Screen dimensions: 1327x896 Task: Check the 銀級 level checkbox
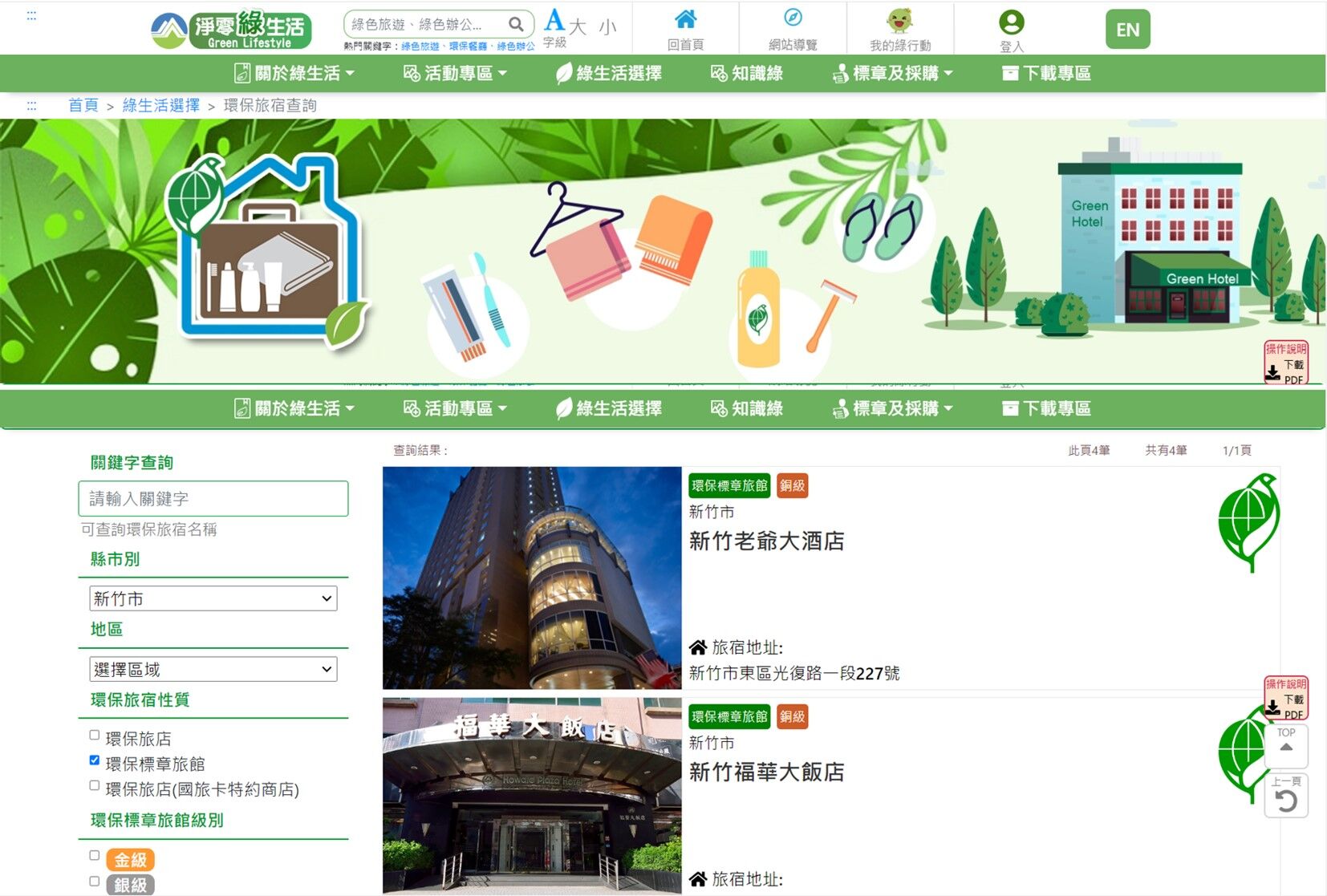click(x=95, y=881)
